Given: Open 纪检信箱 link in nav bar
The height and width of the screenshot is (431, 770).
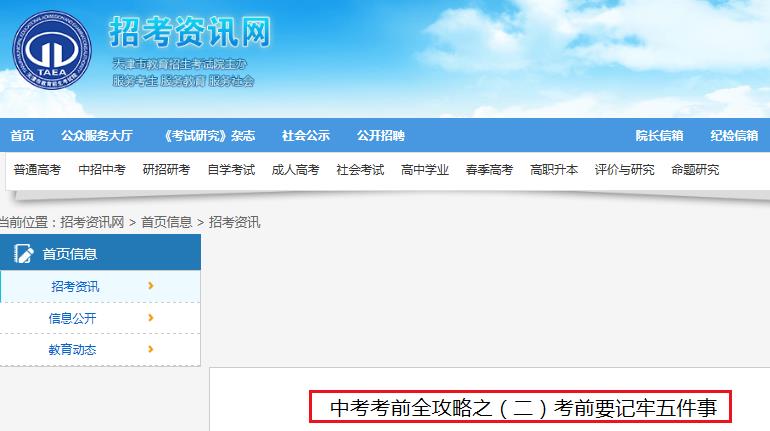Looking at the screenshot, I should [x=734, y=135].
